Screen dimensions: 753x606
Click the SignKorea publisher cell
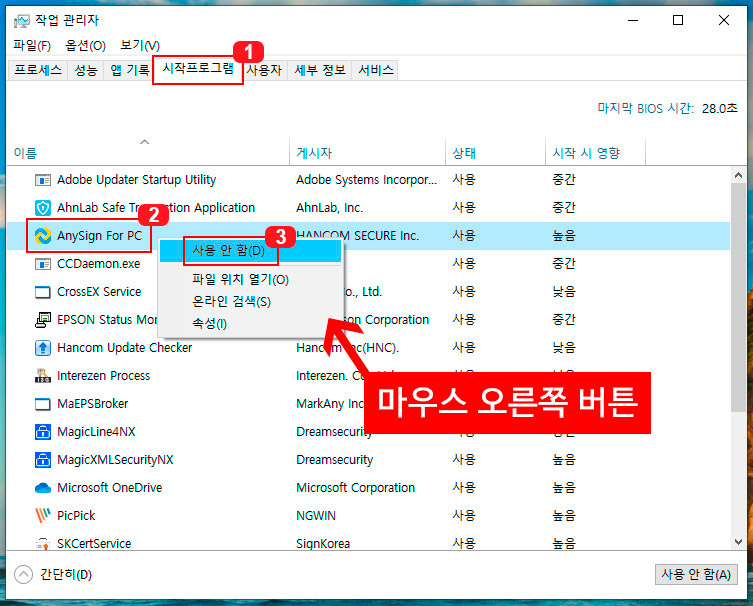(x=323, y=544)
